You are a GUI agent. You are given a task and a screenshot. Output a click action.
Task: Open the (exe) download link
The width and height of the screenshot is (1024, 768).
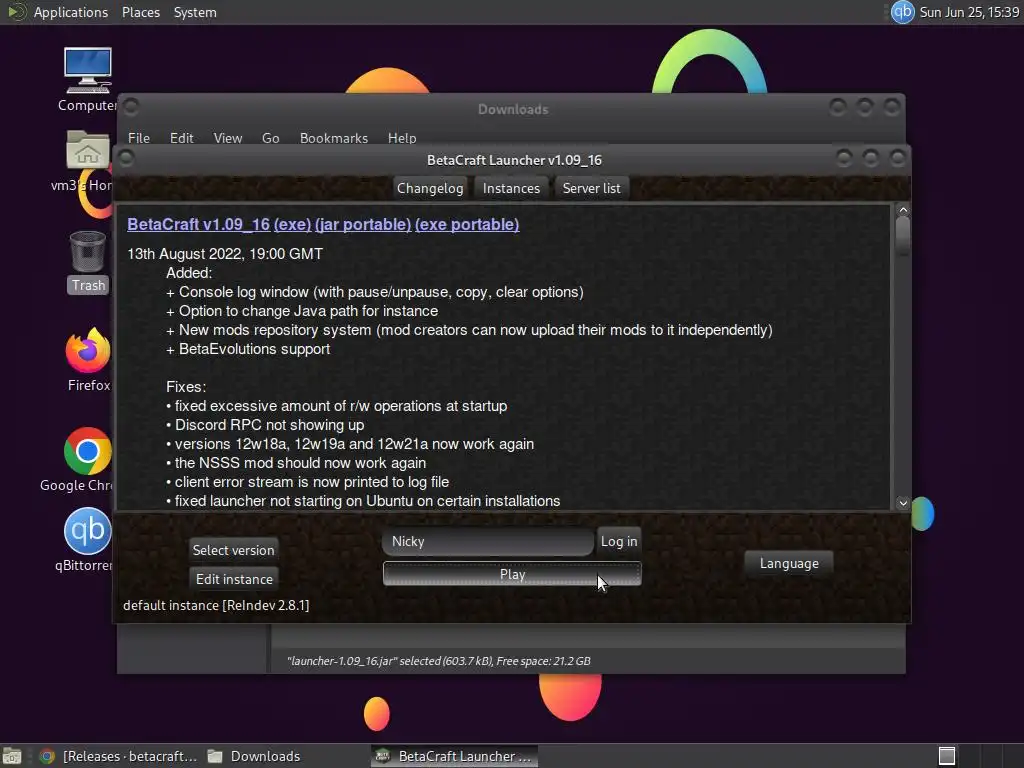coord(292,224)
